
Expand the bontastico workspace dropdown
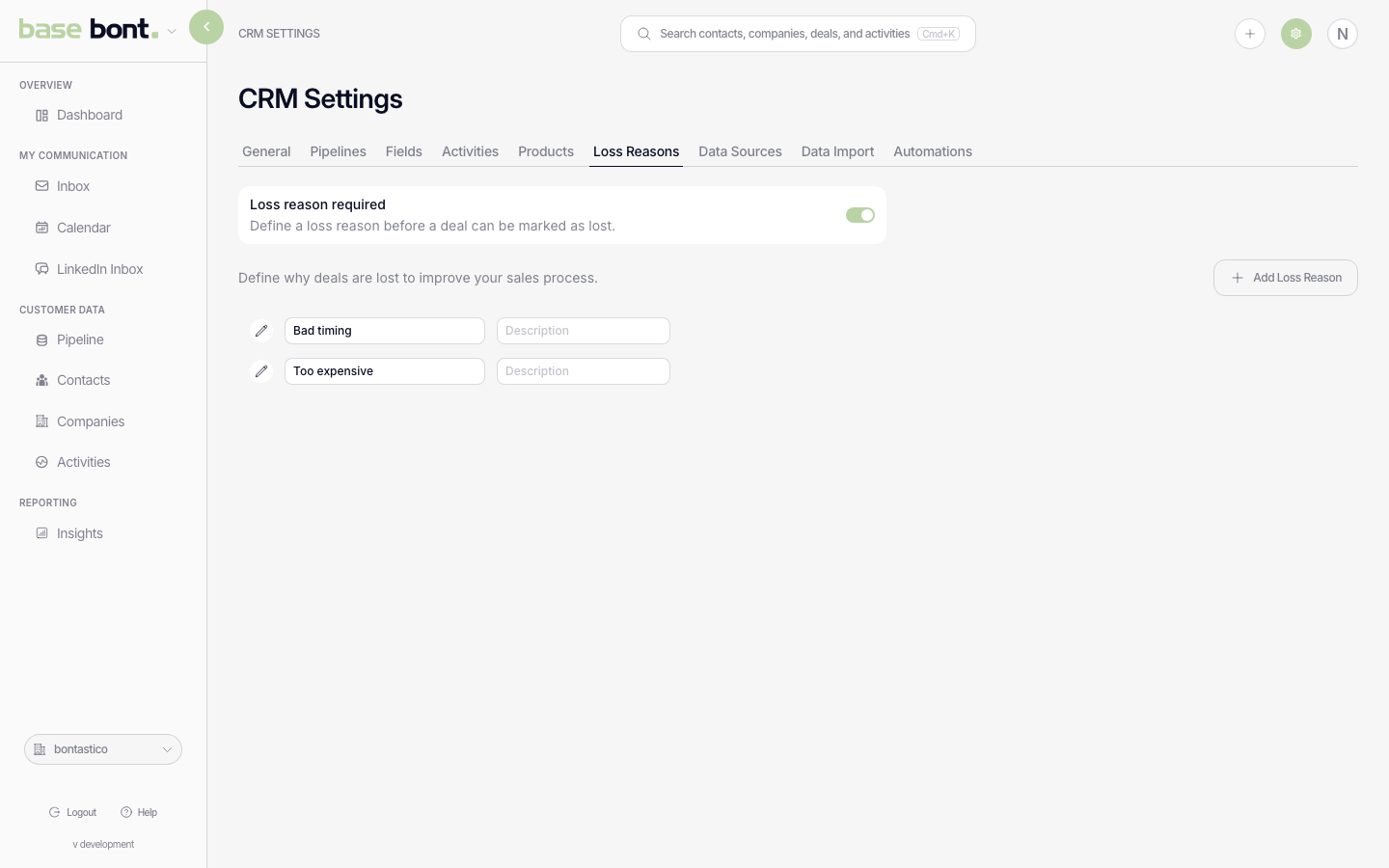point(103,749)
